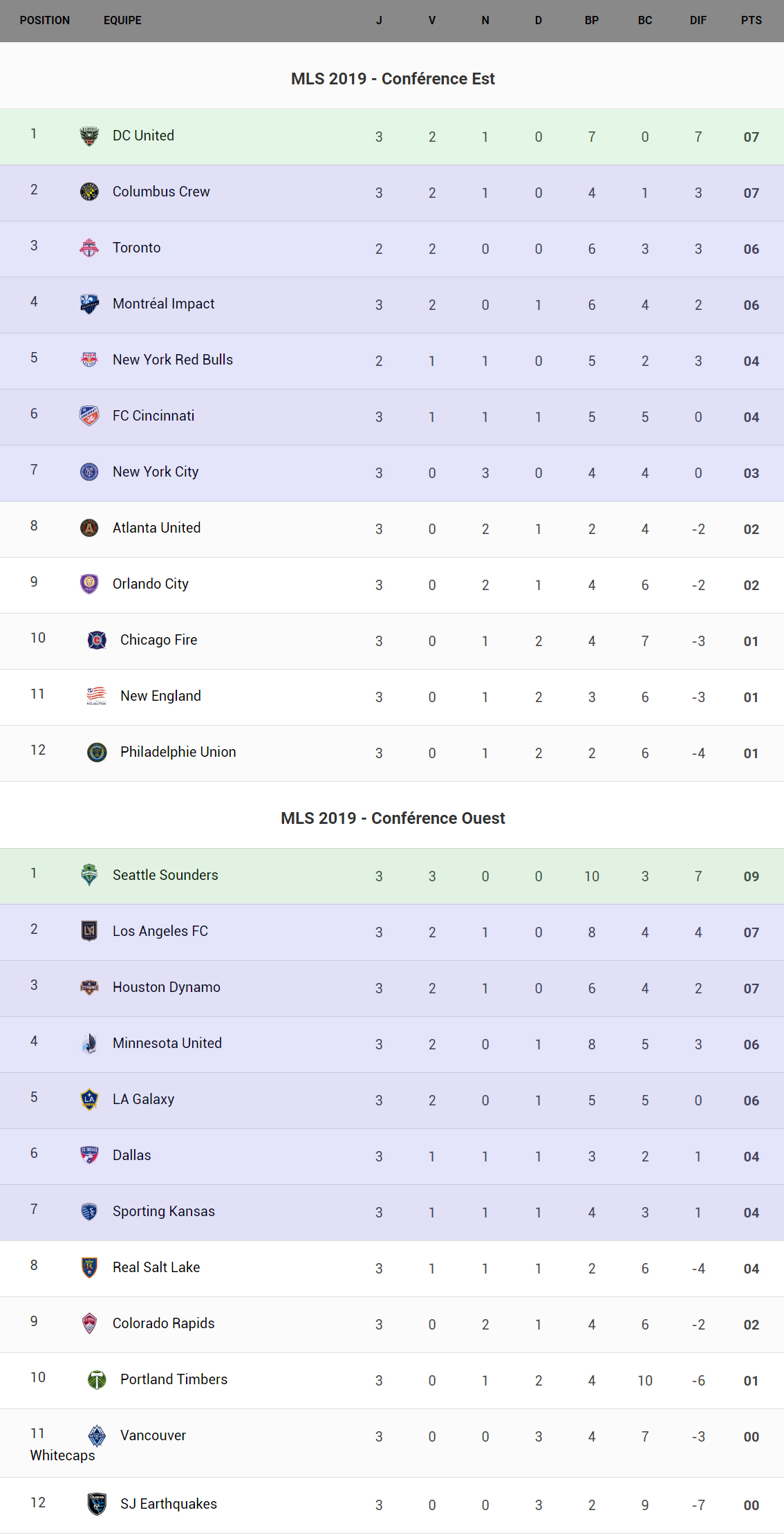784x1535 pixels.
Task: Click the Seattle Sounders logo
Action: coord(89,875)
